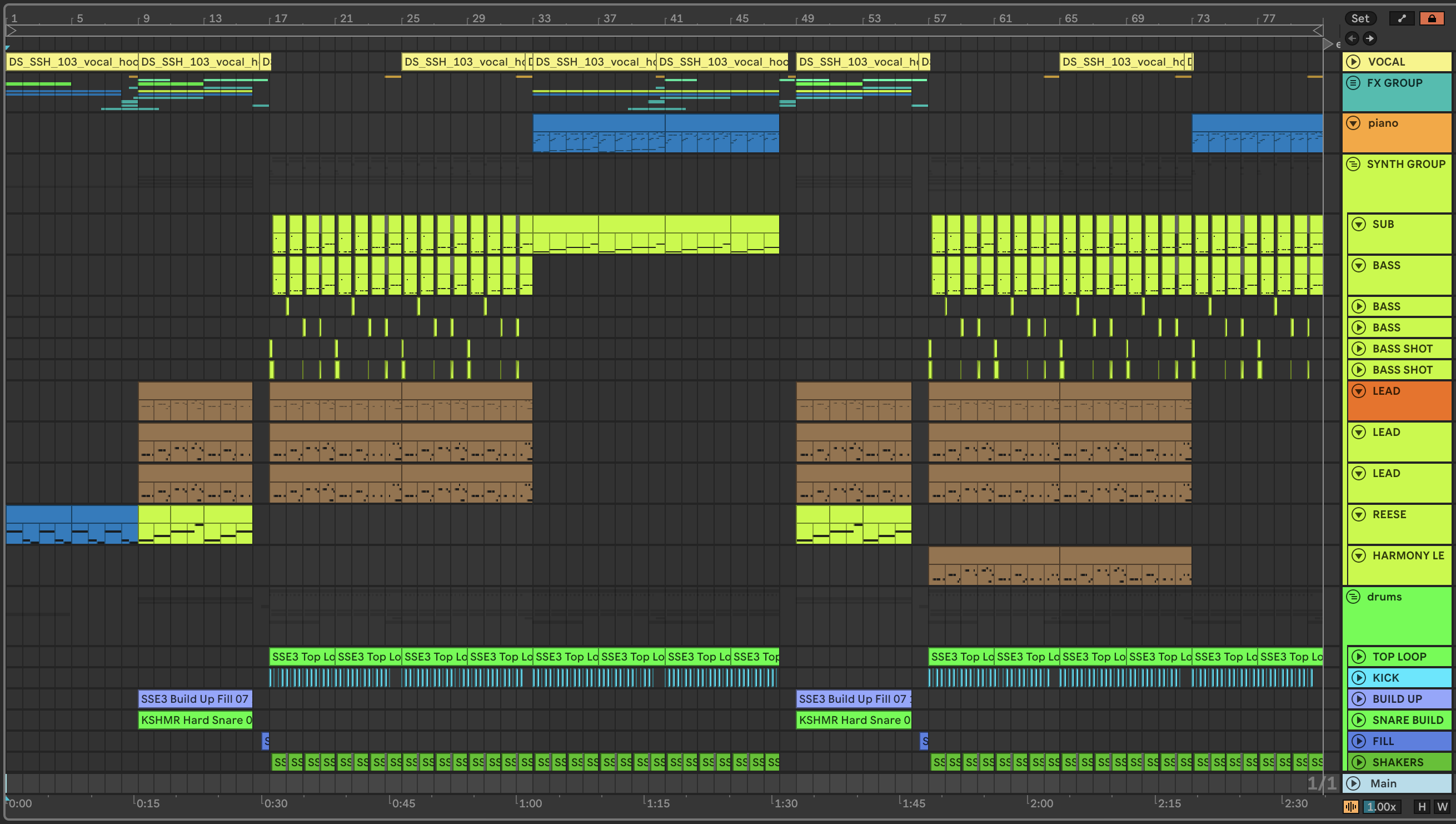Viewport: 1456px width, 824px height.
Task: Click the KICK track play icon
Action: pos(1358,677)
